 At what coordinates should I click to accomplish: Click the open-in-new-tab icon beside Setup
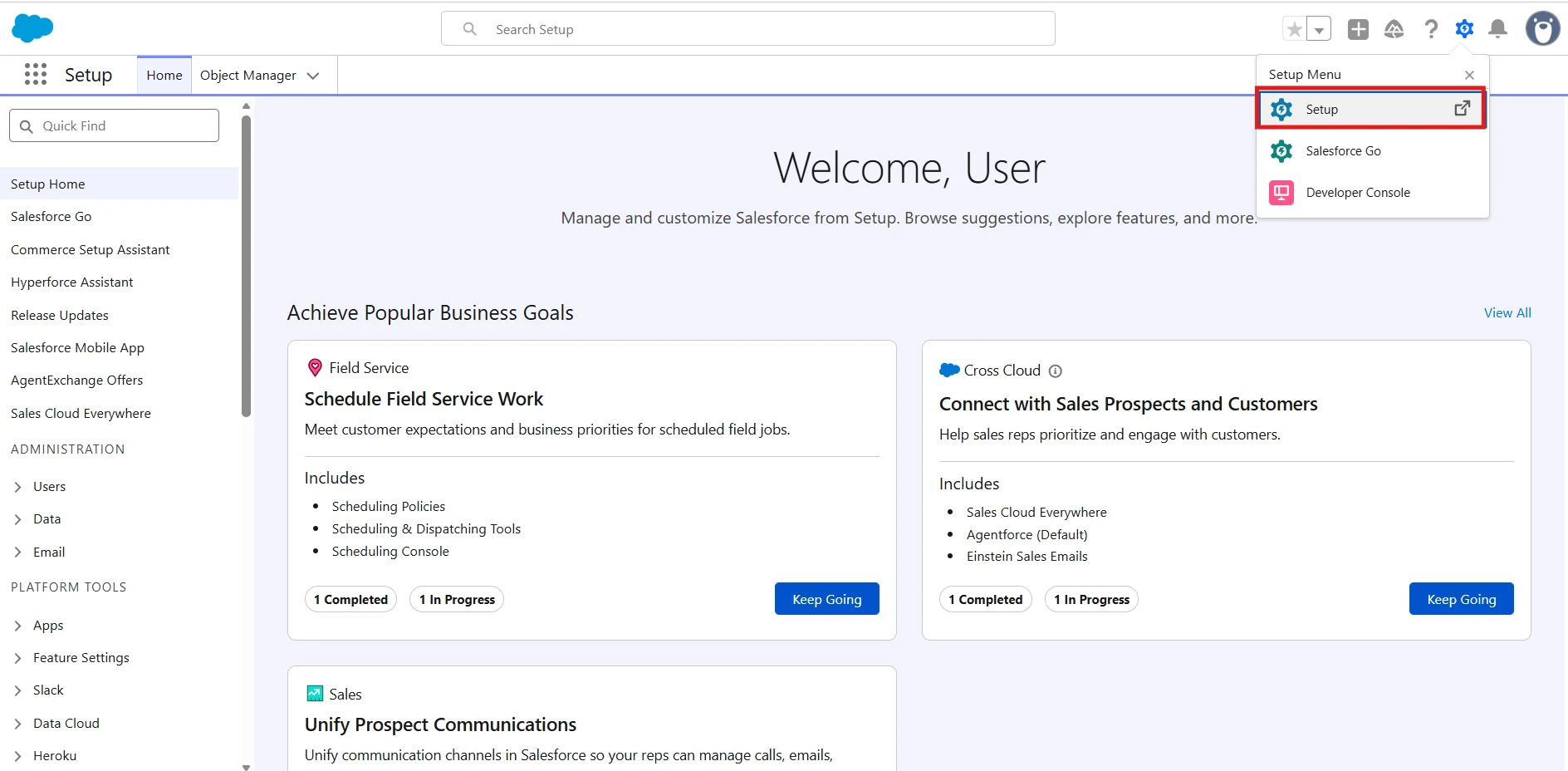1463,109
